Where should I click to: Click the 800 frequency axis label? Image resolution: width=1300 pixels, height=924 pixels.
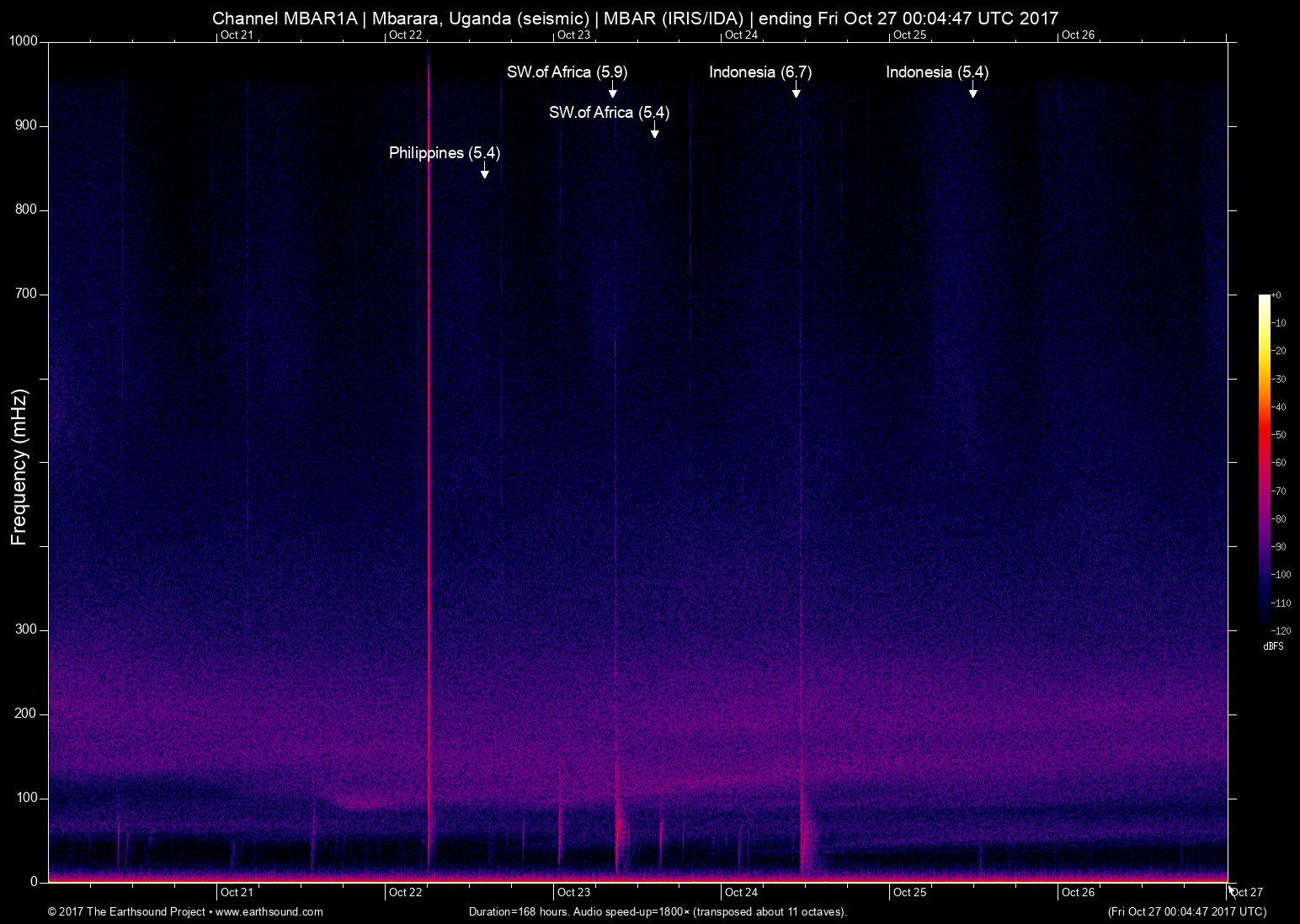click(27, 210)
